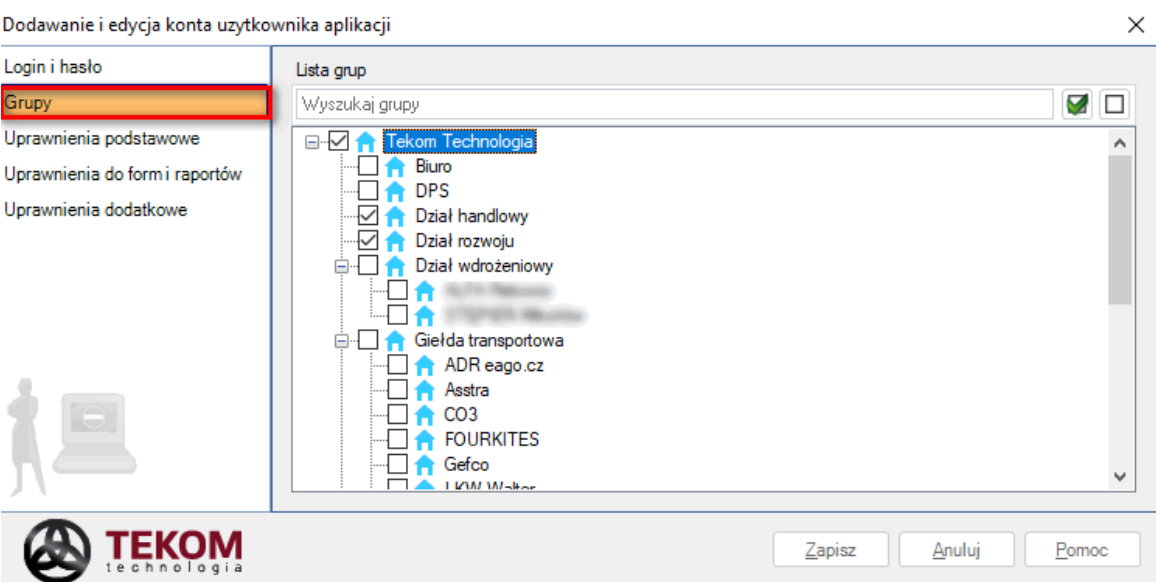Enable the ADR eago.cz checkbox
This screenshot has width=1162, height=582.
click(x=398, y=366)
